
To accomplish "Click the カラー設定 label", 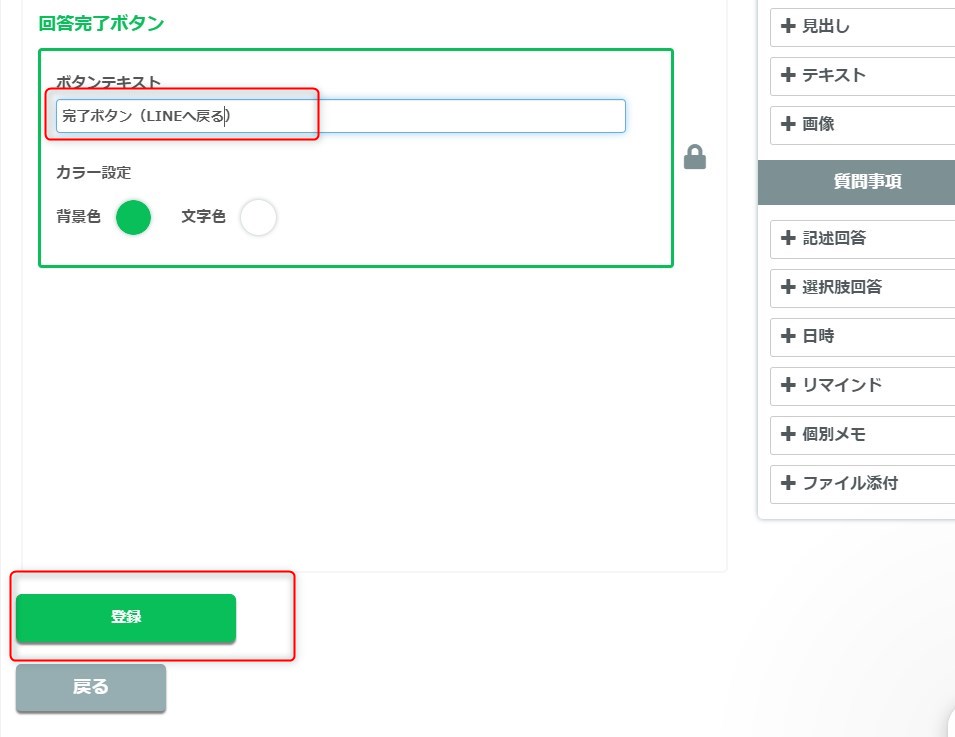I will pyautogui.click(x=93, y=172).
